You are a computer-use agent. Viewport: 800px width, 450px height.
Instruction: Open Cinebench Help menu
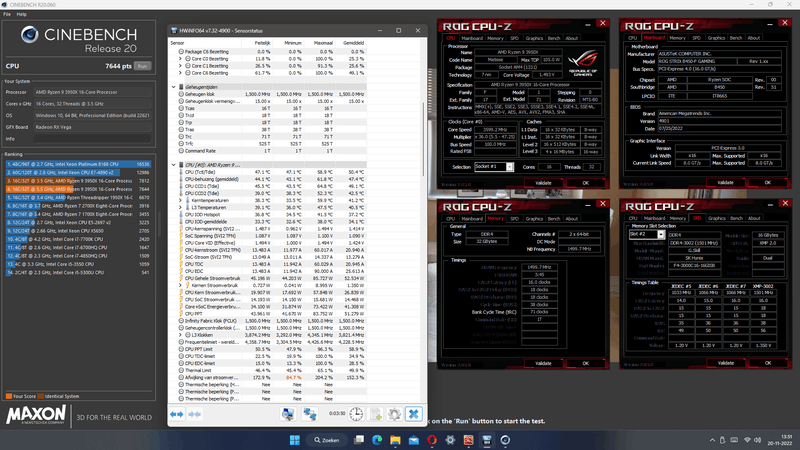[x=21, y=14]
